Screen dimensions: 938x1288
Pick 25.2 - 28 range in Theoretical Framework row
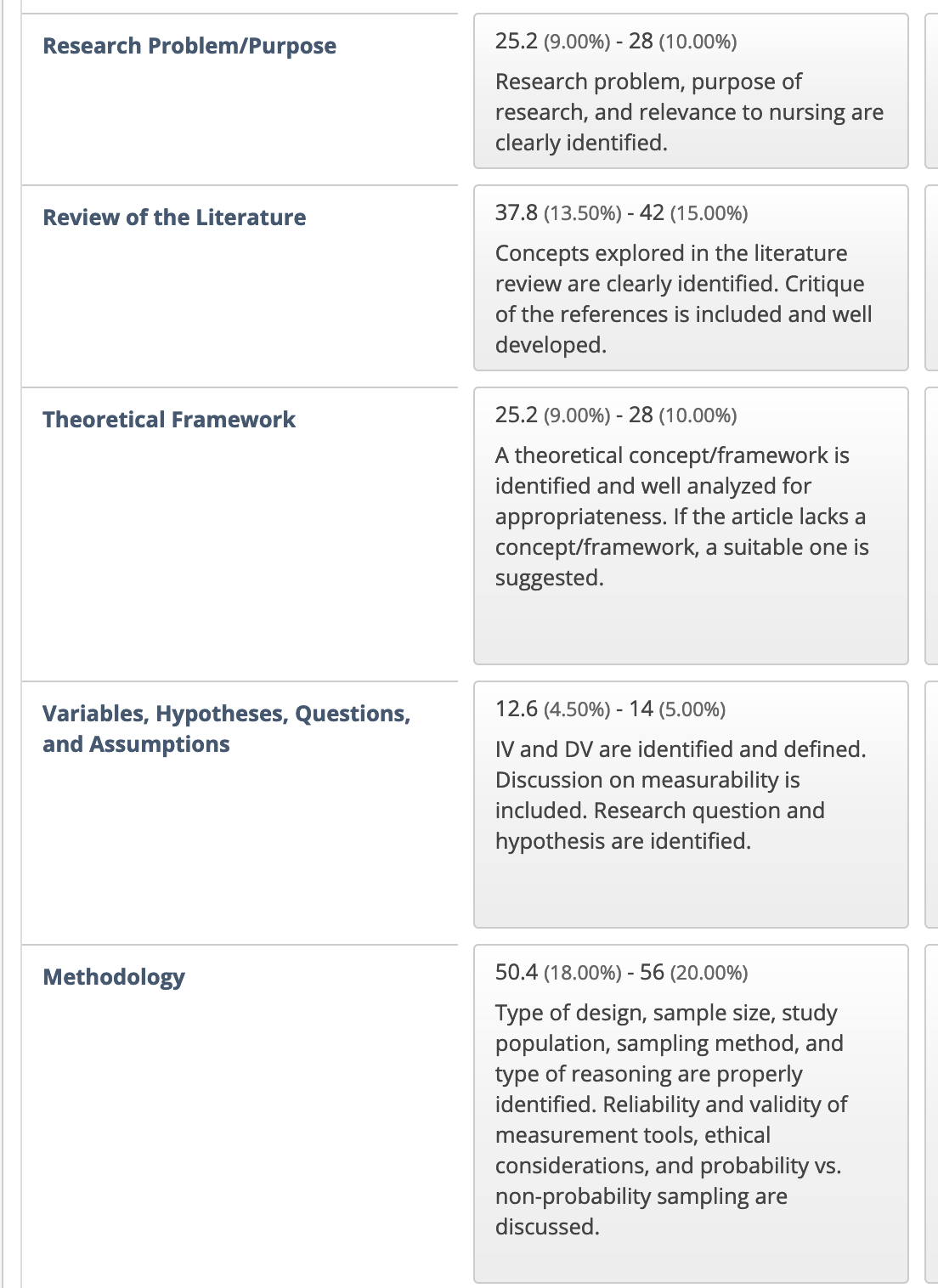pos(616,415)
